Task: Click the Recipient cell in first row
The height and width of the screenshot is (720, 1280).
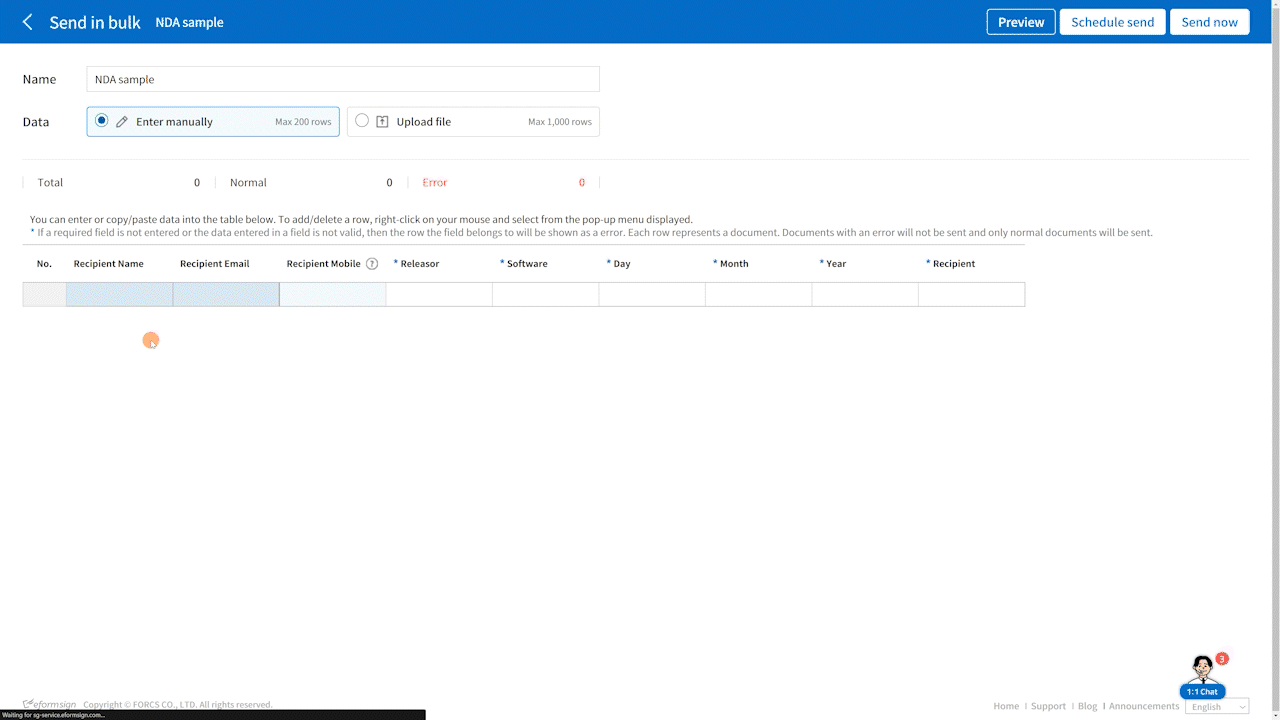Action: click(972, 294)
